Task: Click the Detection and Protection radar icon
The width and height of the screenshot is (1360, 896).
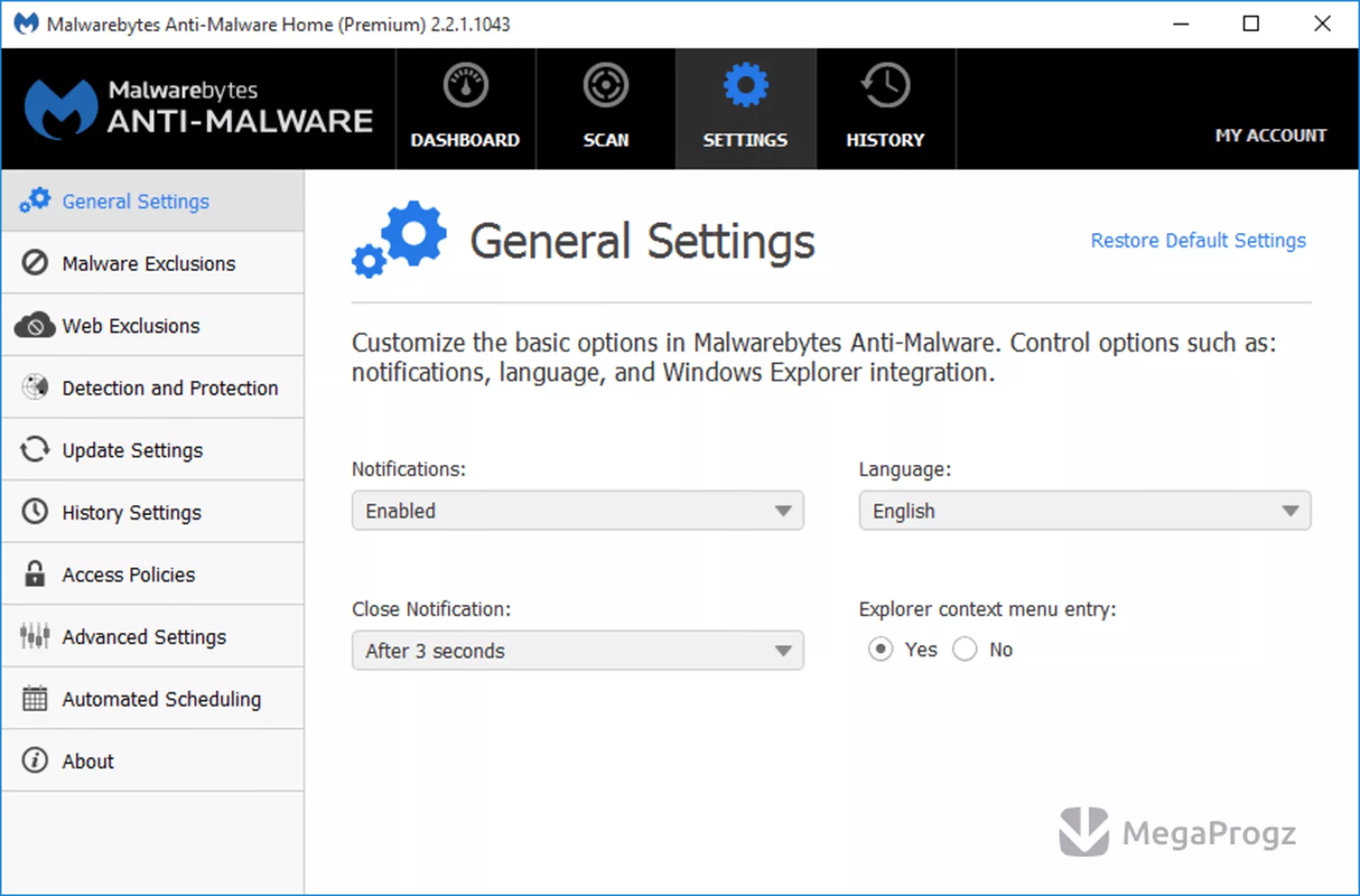Action: tap(35, 387)
